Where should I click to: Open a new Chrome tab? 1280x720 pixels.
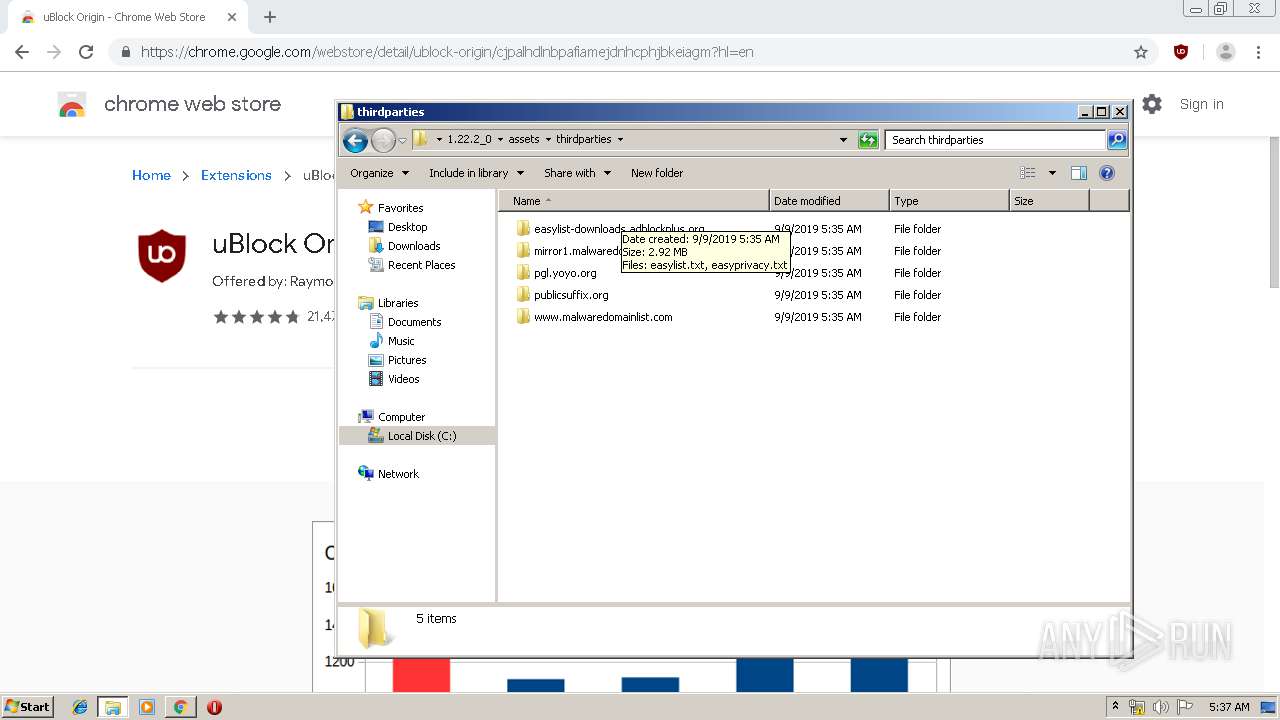point(270,17)
